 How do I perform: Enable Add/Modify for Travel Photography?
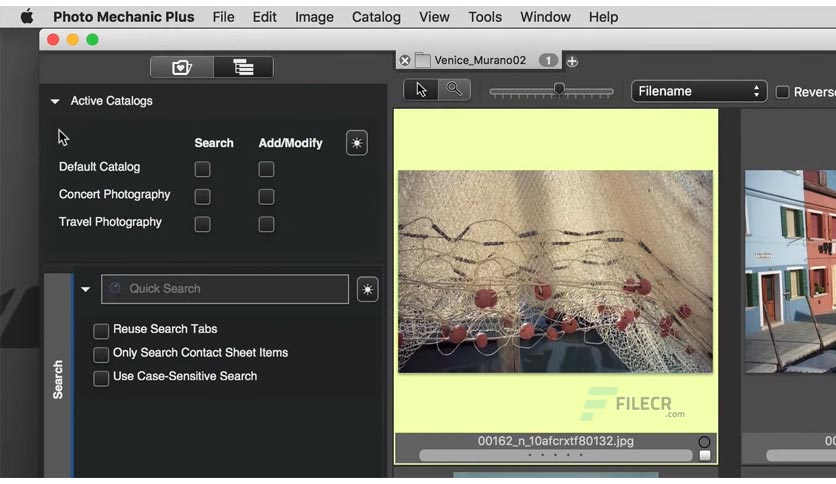point(266,224)
